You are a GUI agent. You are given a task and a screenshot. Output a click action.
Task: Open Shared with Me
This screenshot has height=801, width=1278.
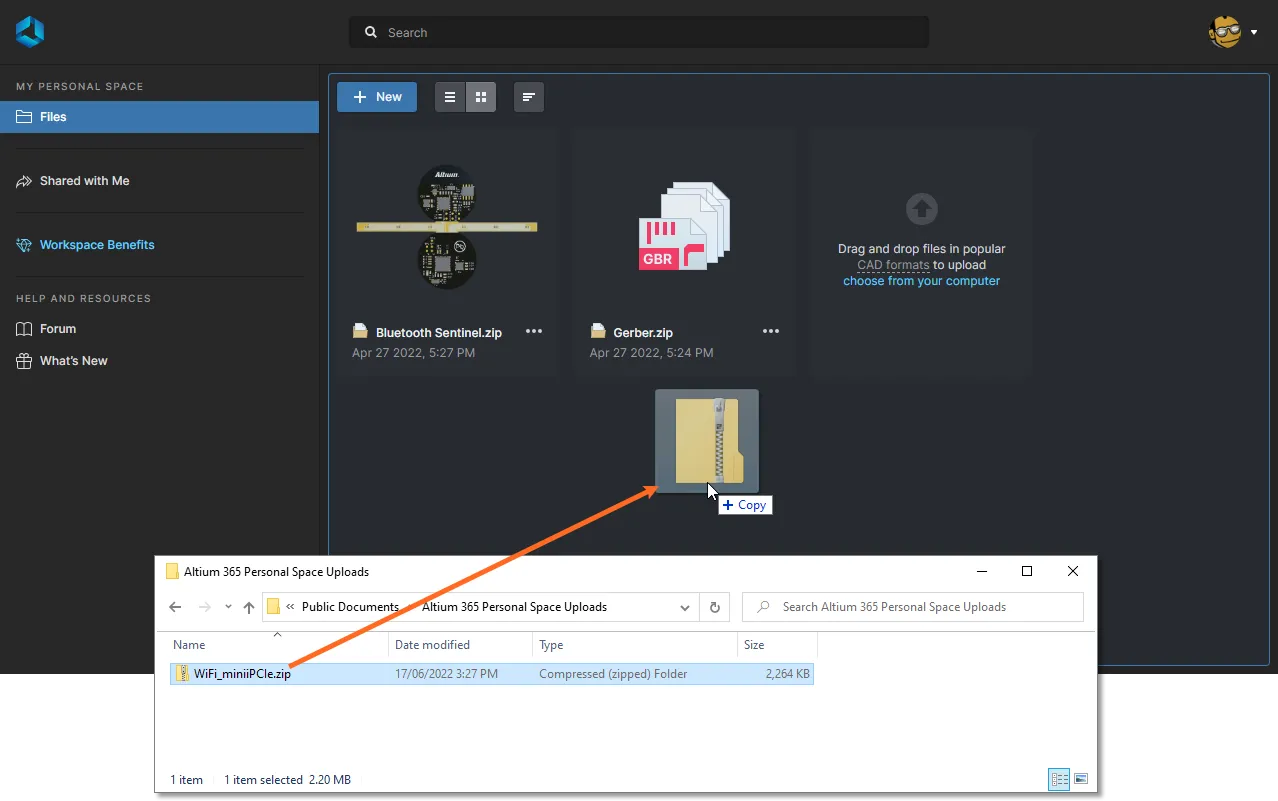coord(84,181)
